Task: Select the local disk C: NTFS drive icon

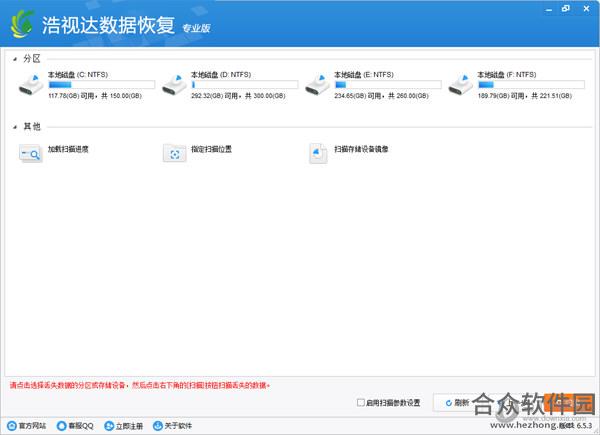Action: [31, 85]
